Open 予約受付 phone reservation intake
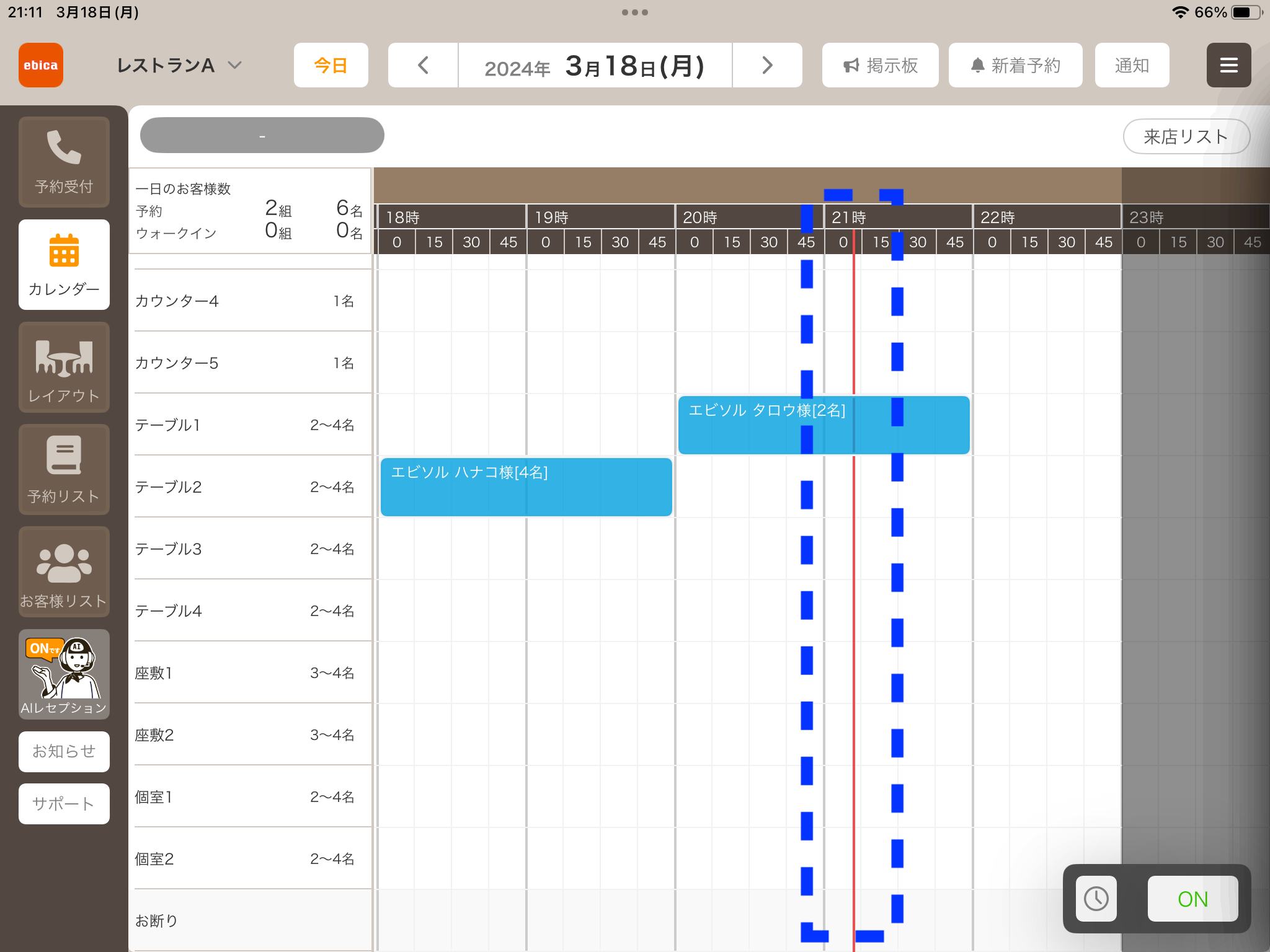This screenshot has height=952, width=1270. click(x=64, y=162)
